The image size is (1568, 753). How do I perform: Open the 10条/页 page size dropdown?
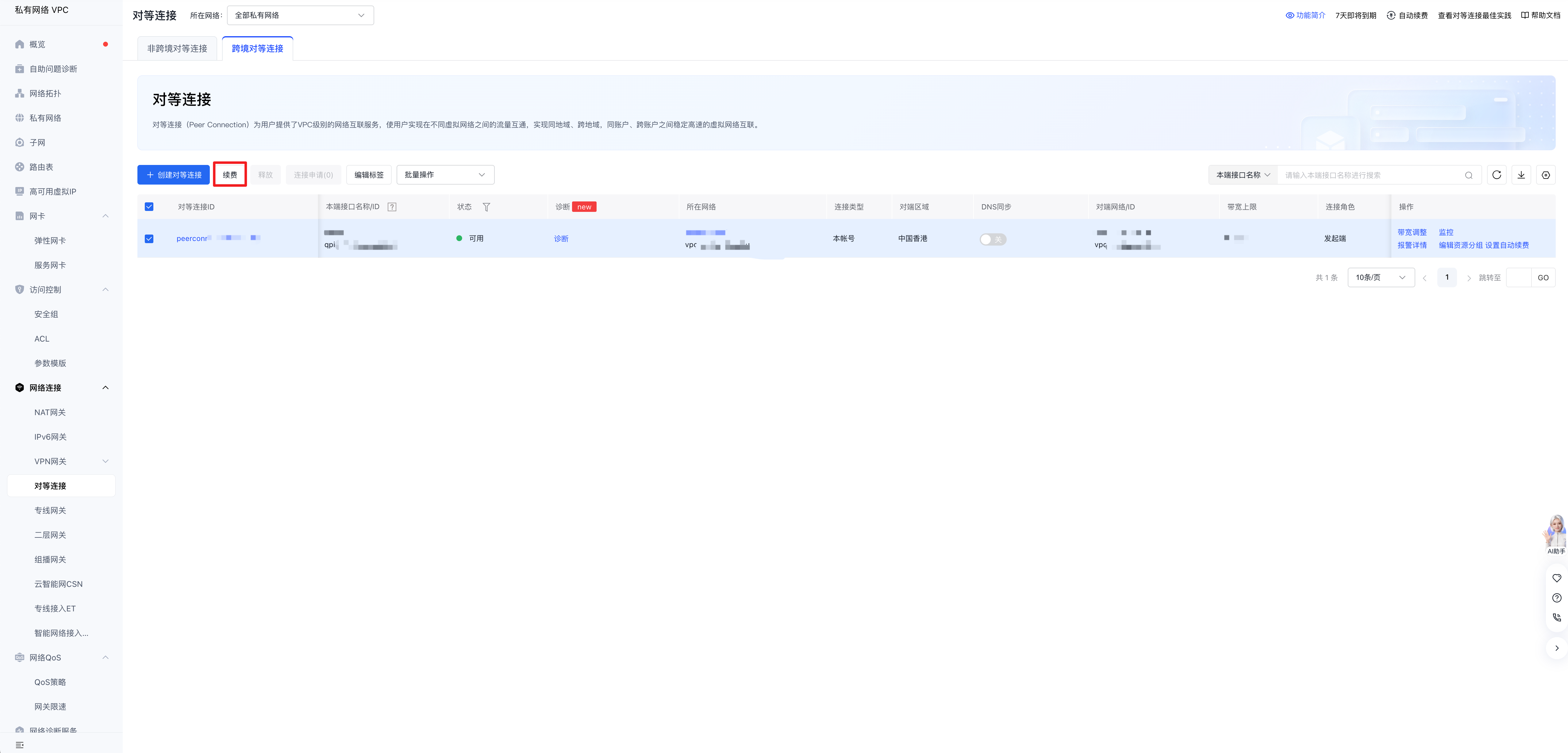(1381, 278)
